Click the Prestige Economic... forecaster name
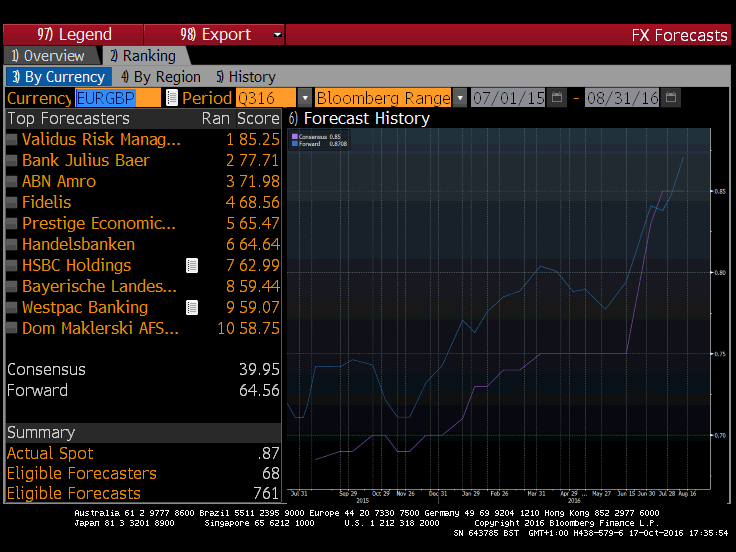736x552 pixels. tap(99, 223)
